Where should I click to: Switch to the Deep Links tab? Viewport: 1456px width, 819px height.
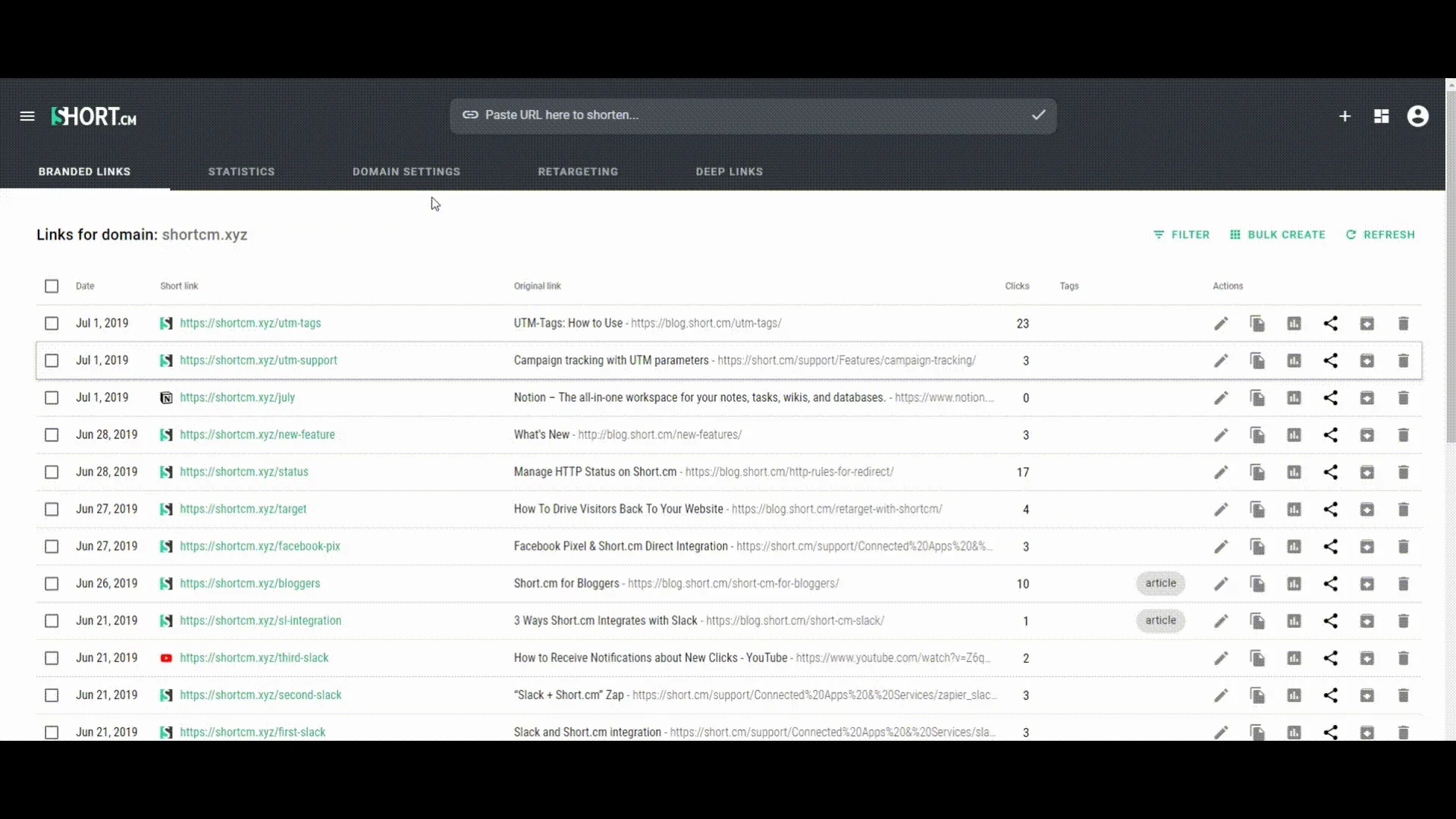[730, 171]
